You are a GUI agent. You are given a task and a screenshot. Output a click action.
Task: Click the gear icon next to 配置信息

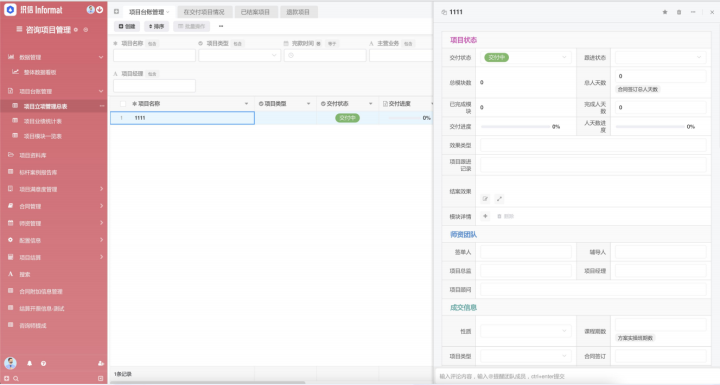(x=11, y=240)
